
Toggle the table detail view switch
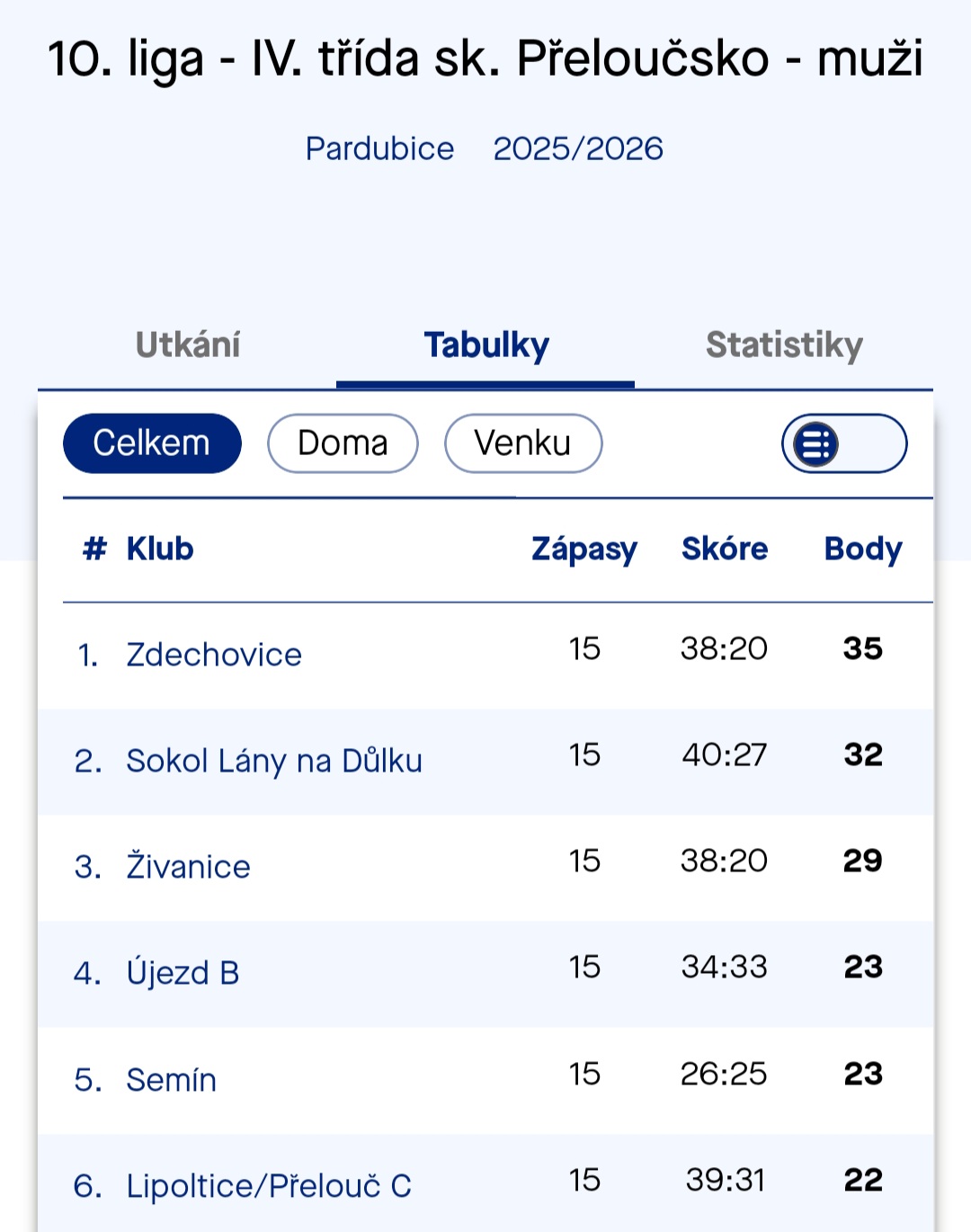pos(843,443)
